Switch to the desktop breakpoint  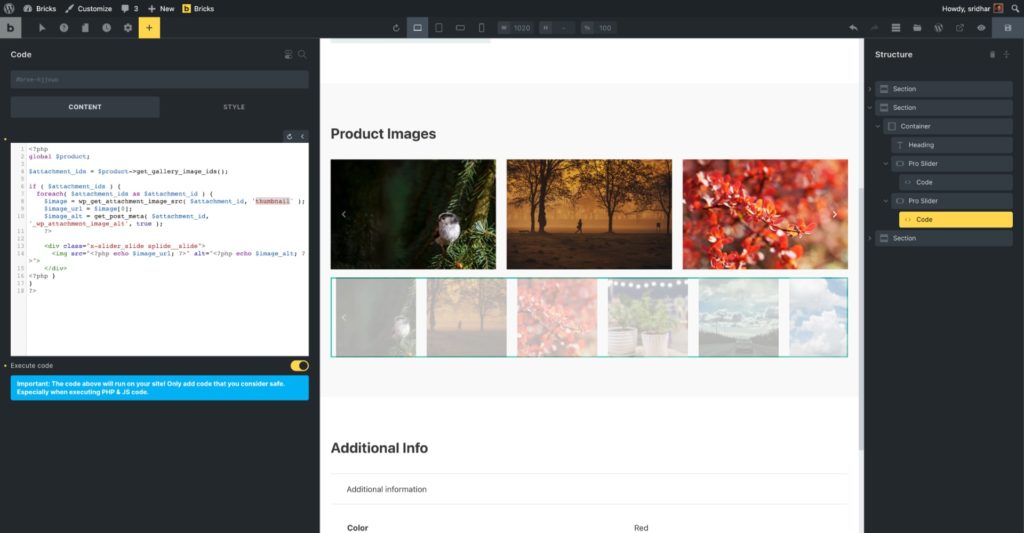tap(417, 27)
